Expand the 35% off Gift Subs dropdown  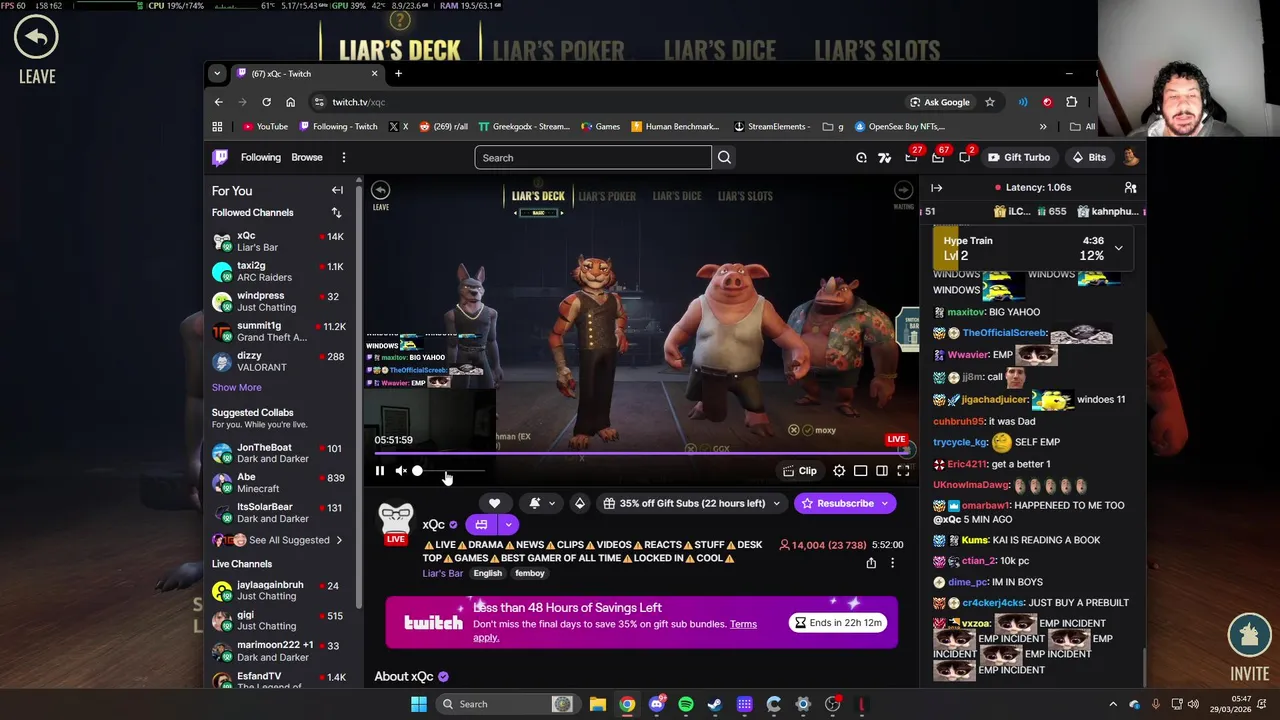(x=776, y=503)
